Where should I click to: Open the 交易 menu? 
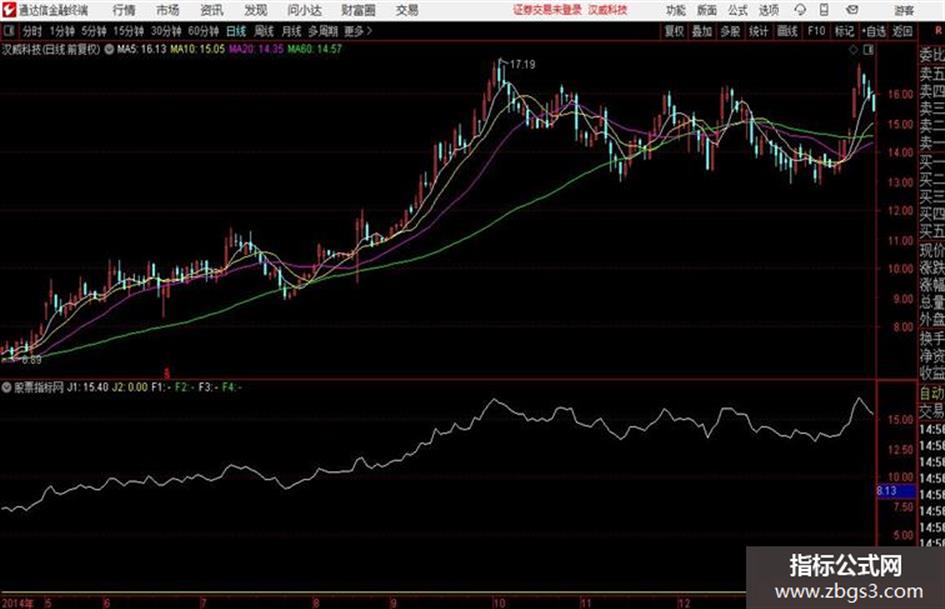[407, 10]
